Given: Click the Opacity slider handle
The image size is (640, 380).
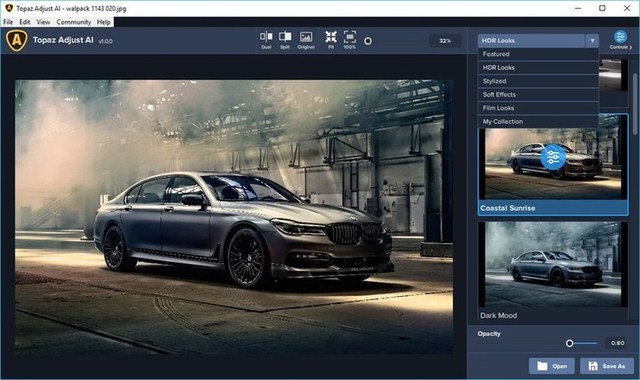Looking at the screenshot, I should (x=569, y=343).
